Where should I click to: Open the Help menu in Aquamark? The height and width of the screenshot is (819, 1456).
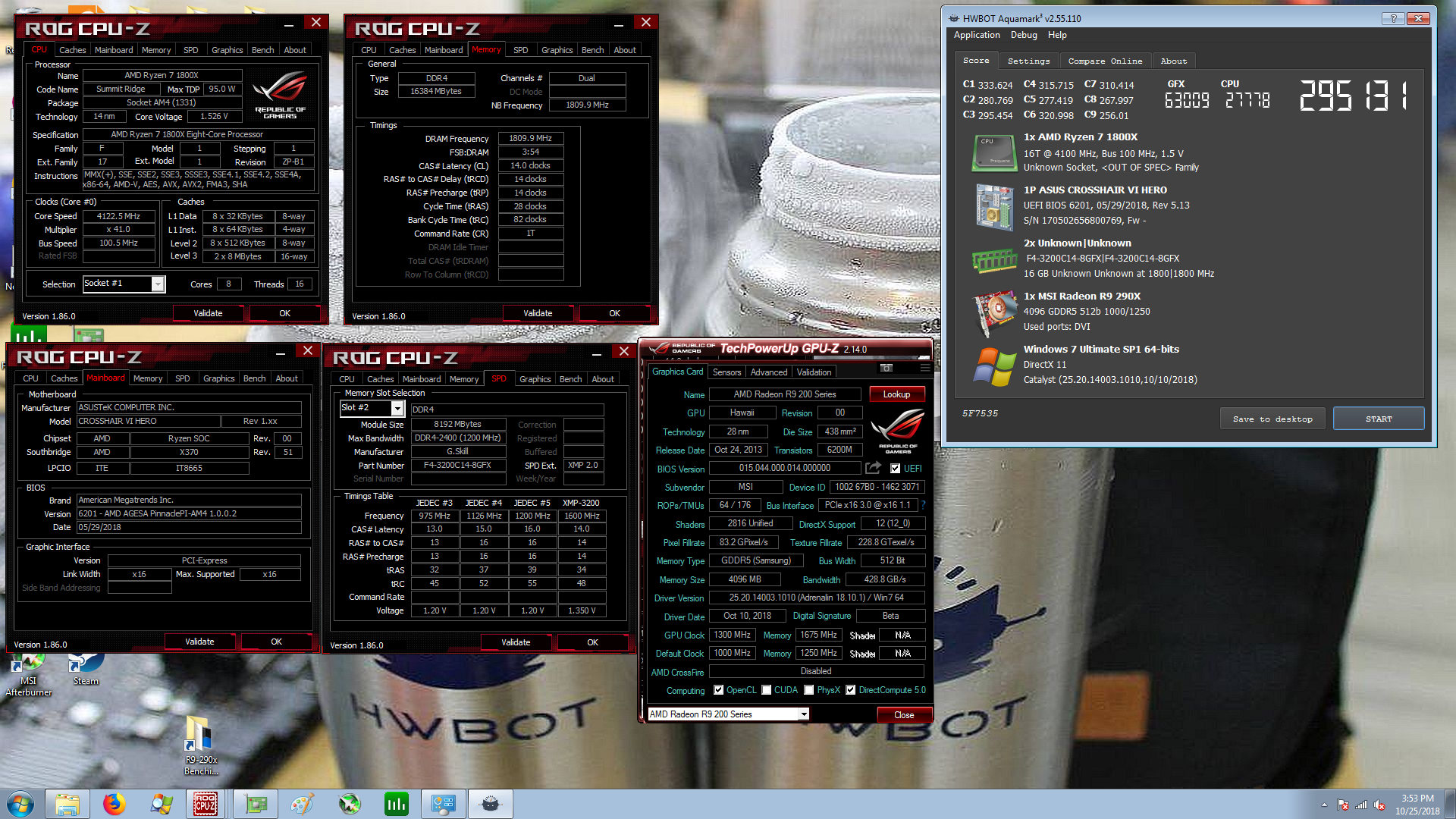(1057, 35)
